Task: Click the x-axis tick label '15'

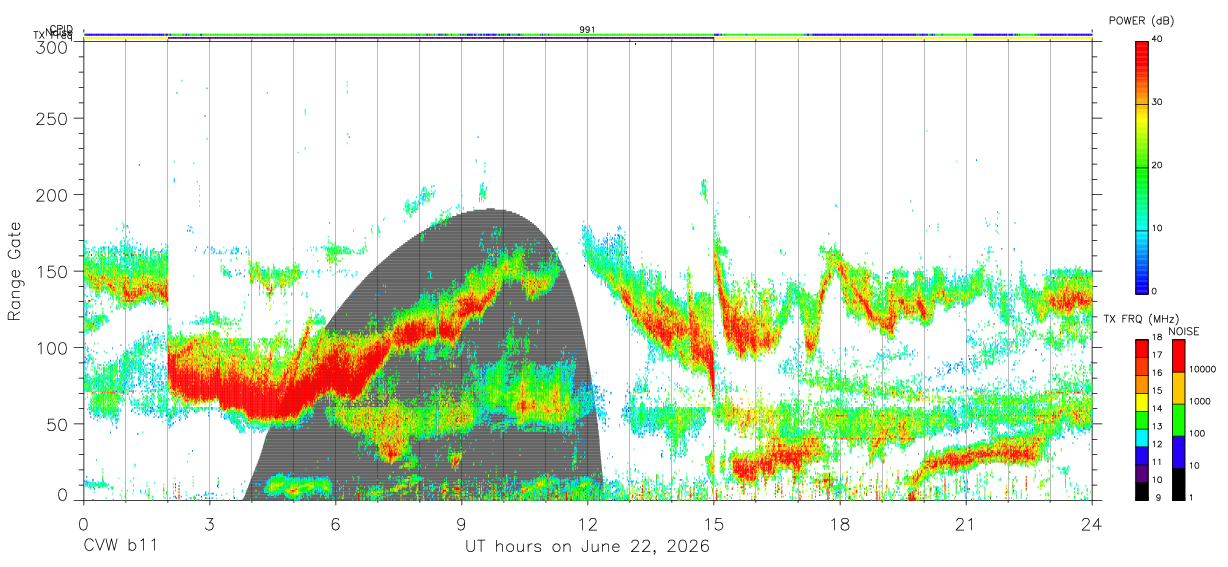Action: [x=714, y=523]
